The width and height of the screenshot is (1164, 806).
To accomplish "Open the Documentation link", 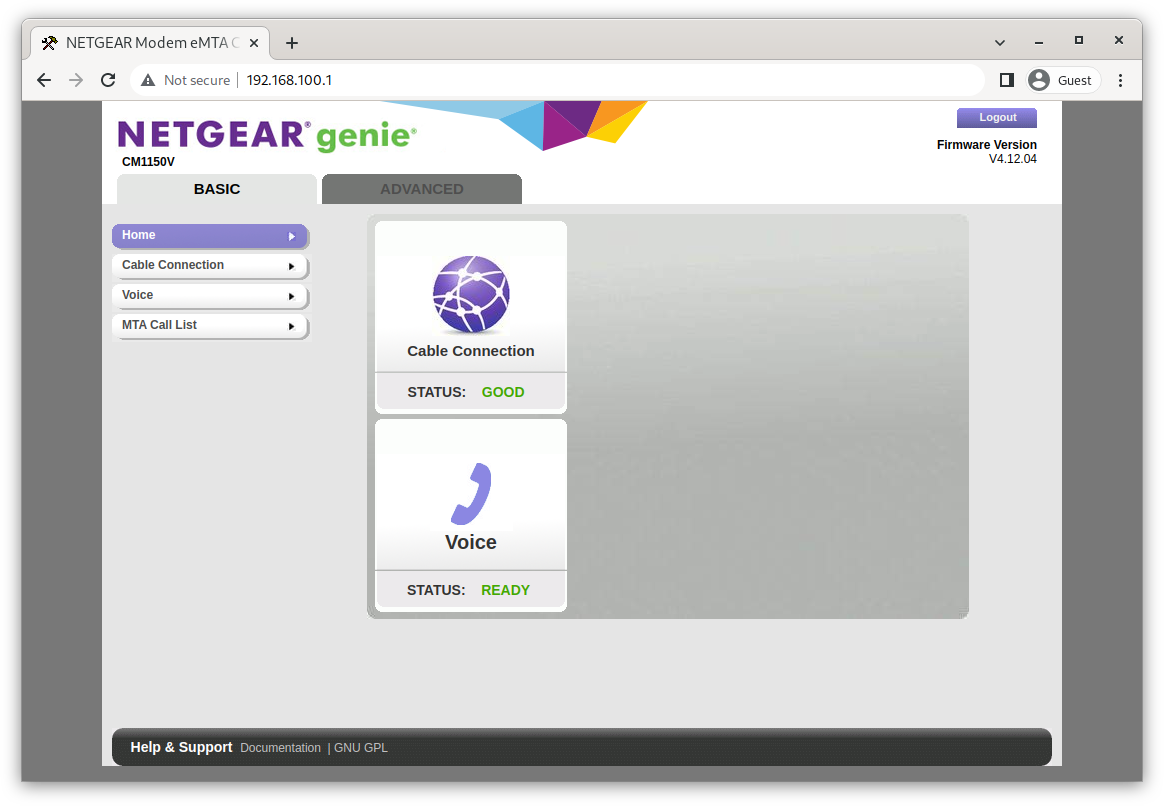I will 281,748.
